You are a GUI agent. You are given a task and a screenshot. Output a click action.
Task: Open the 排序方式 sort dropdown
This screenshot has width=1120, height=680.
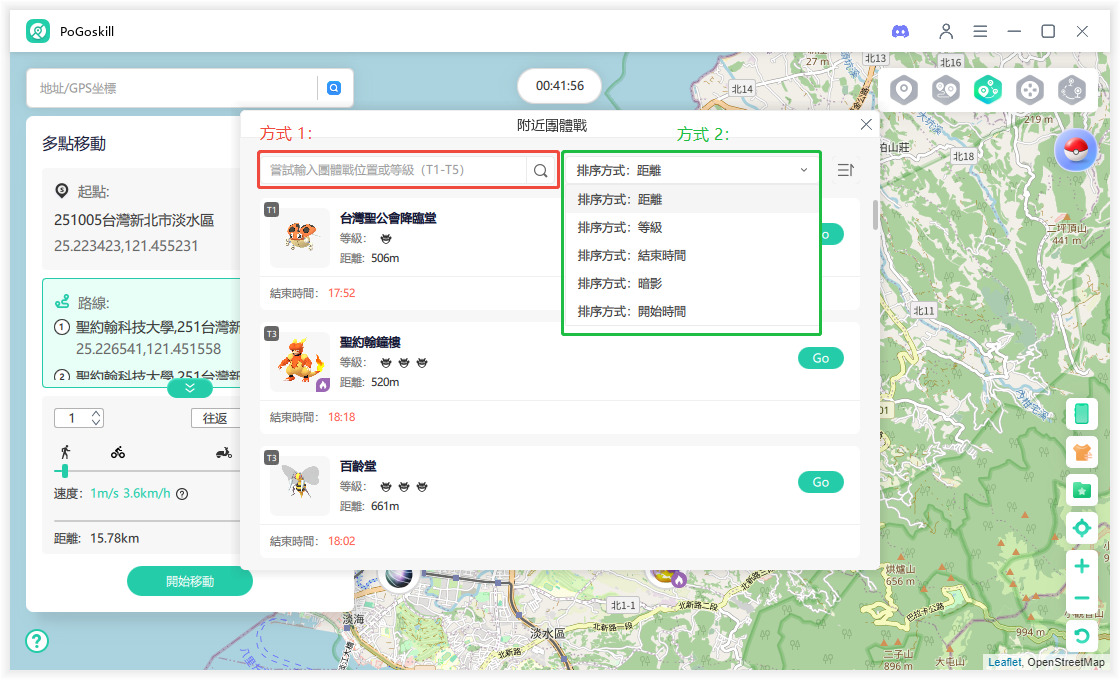click(691, 170)
